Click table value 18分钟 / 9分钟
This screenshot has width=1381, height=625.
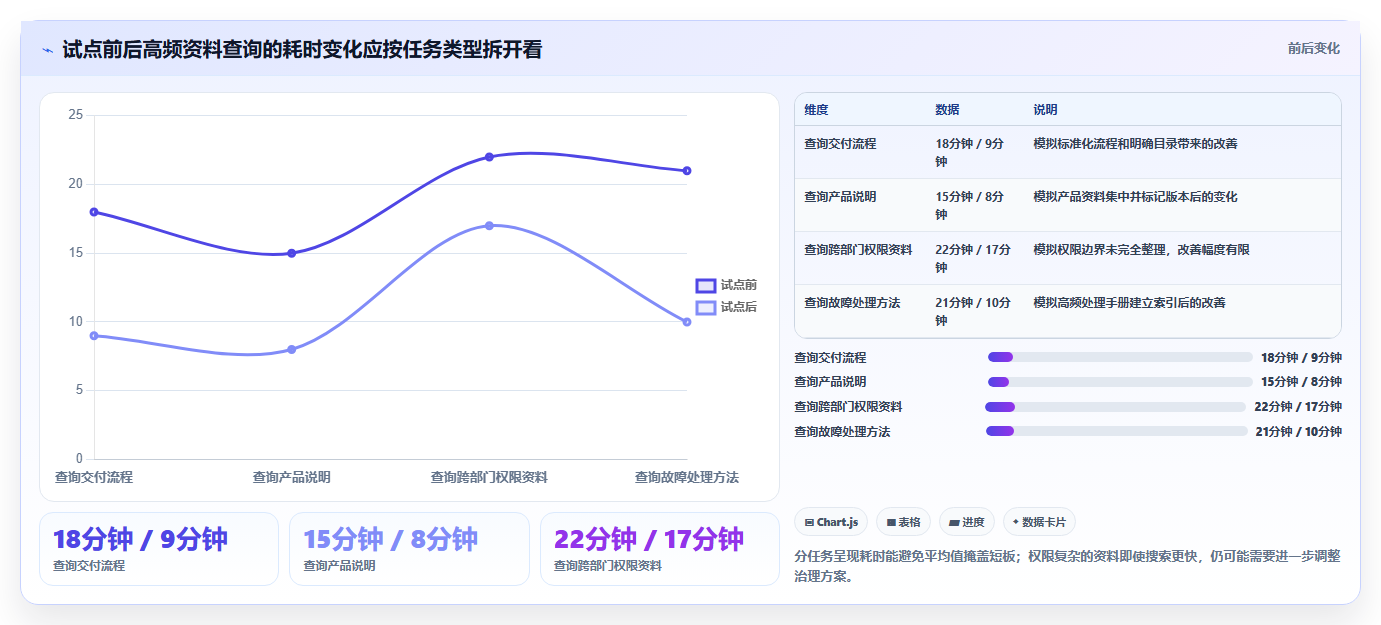[970, 152]
